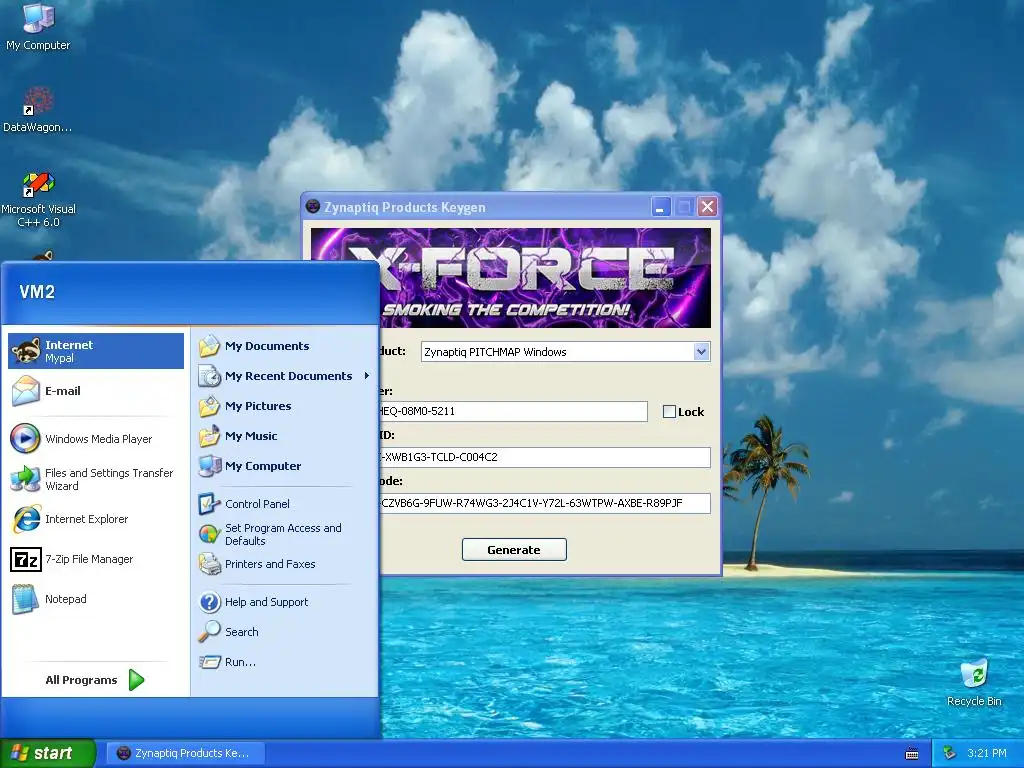Open My Computer desktop icon

(x=38, y=27)
